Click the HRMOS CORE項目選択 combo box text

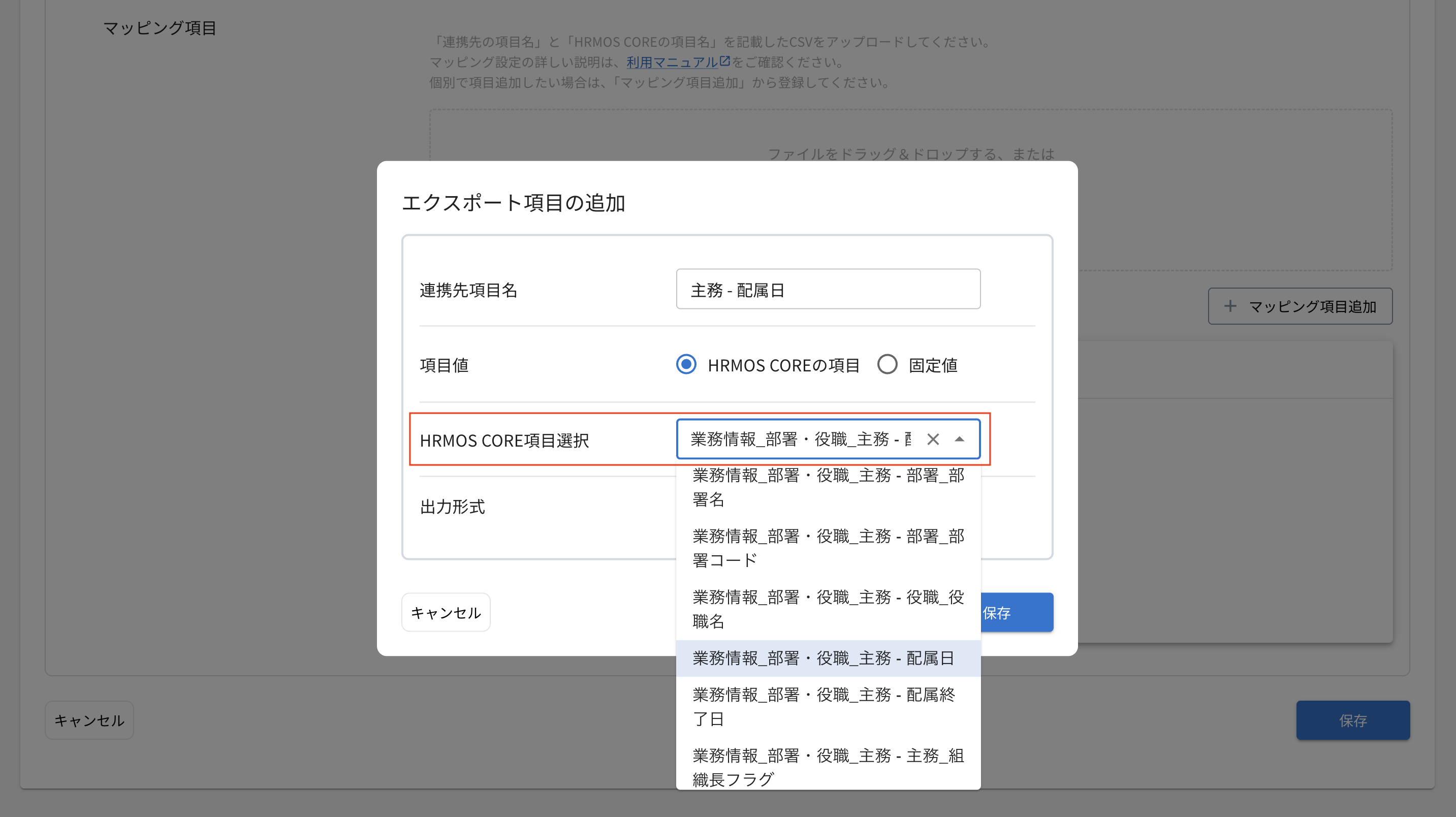click(x=799, y=439)
